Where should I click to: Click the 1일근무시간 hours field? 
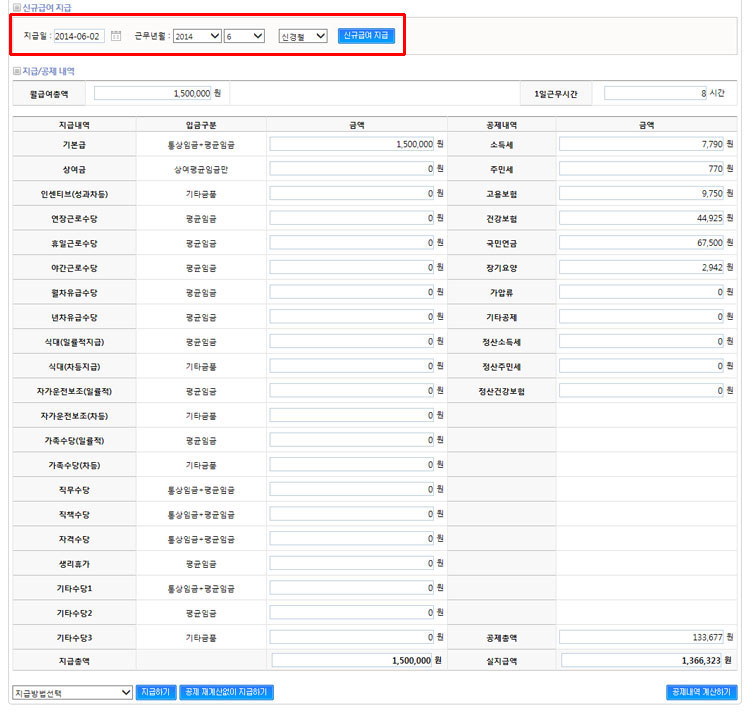[x=656, y=93]
